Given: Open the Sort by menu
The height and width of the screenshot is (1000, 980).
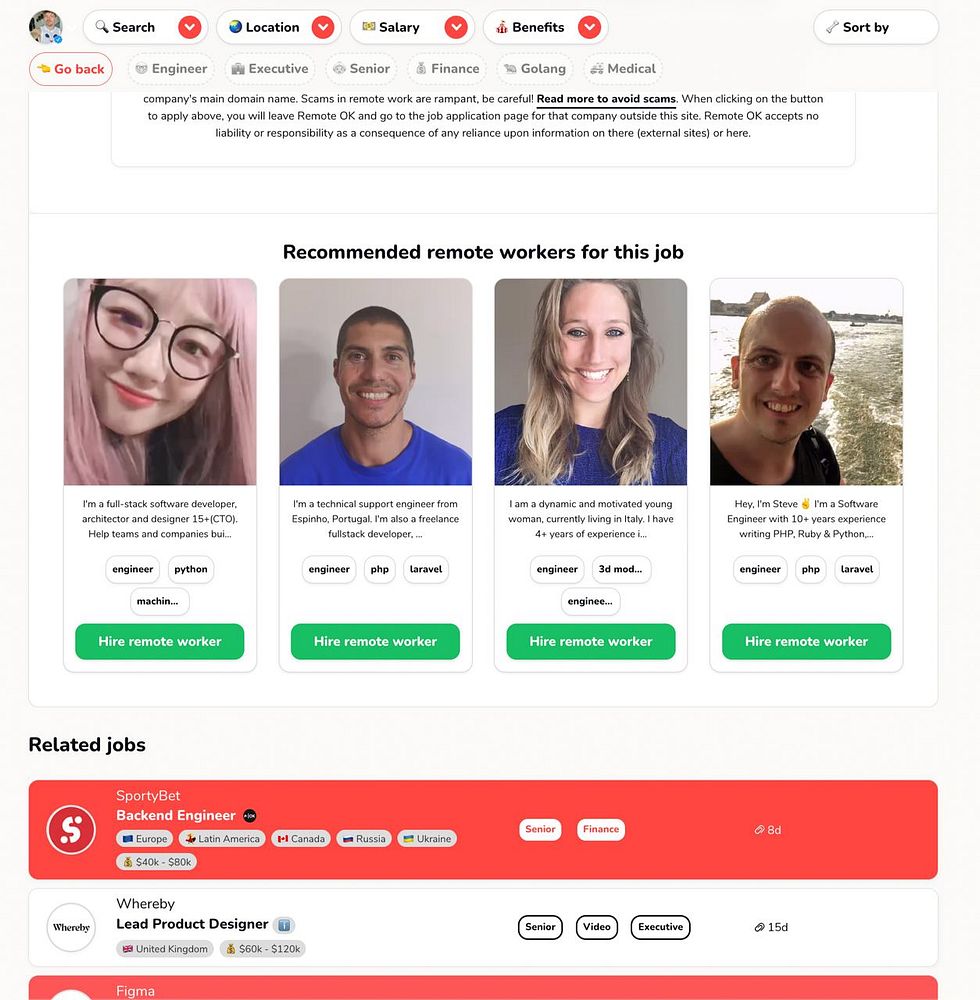Looking at the screenshot, I should click(x=876, y=27).
